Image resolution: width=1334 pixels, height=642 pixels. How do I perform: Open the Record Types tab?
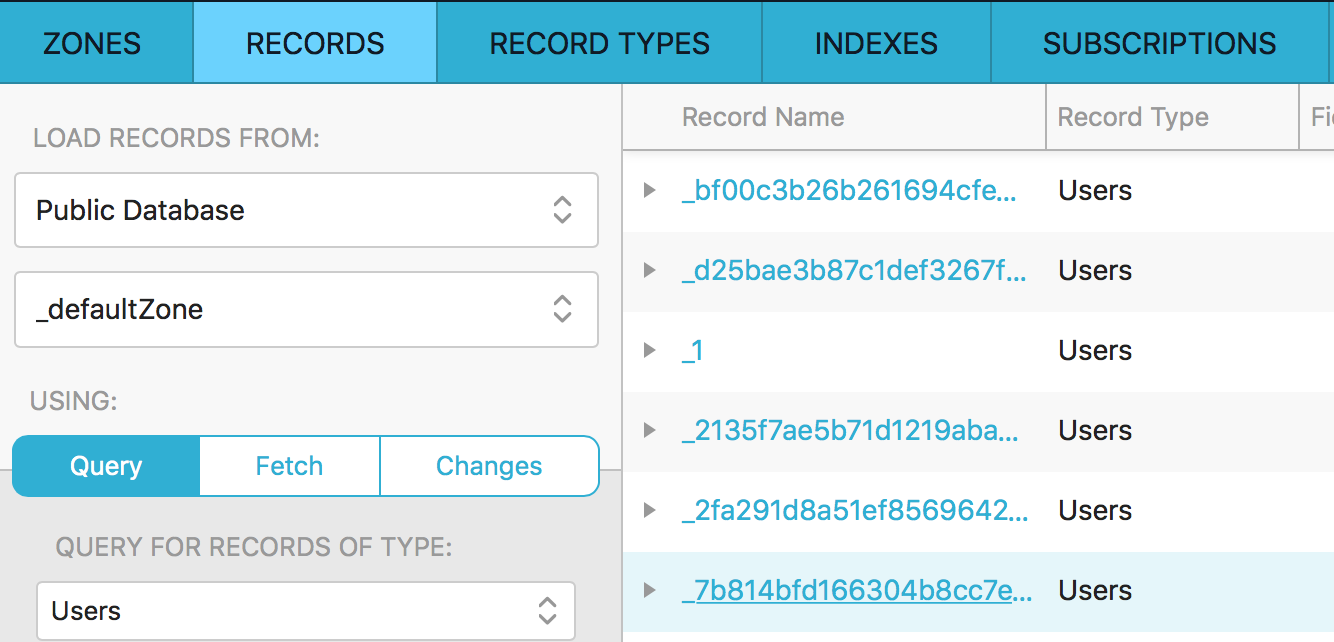599,44
